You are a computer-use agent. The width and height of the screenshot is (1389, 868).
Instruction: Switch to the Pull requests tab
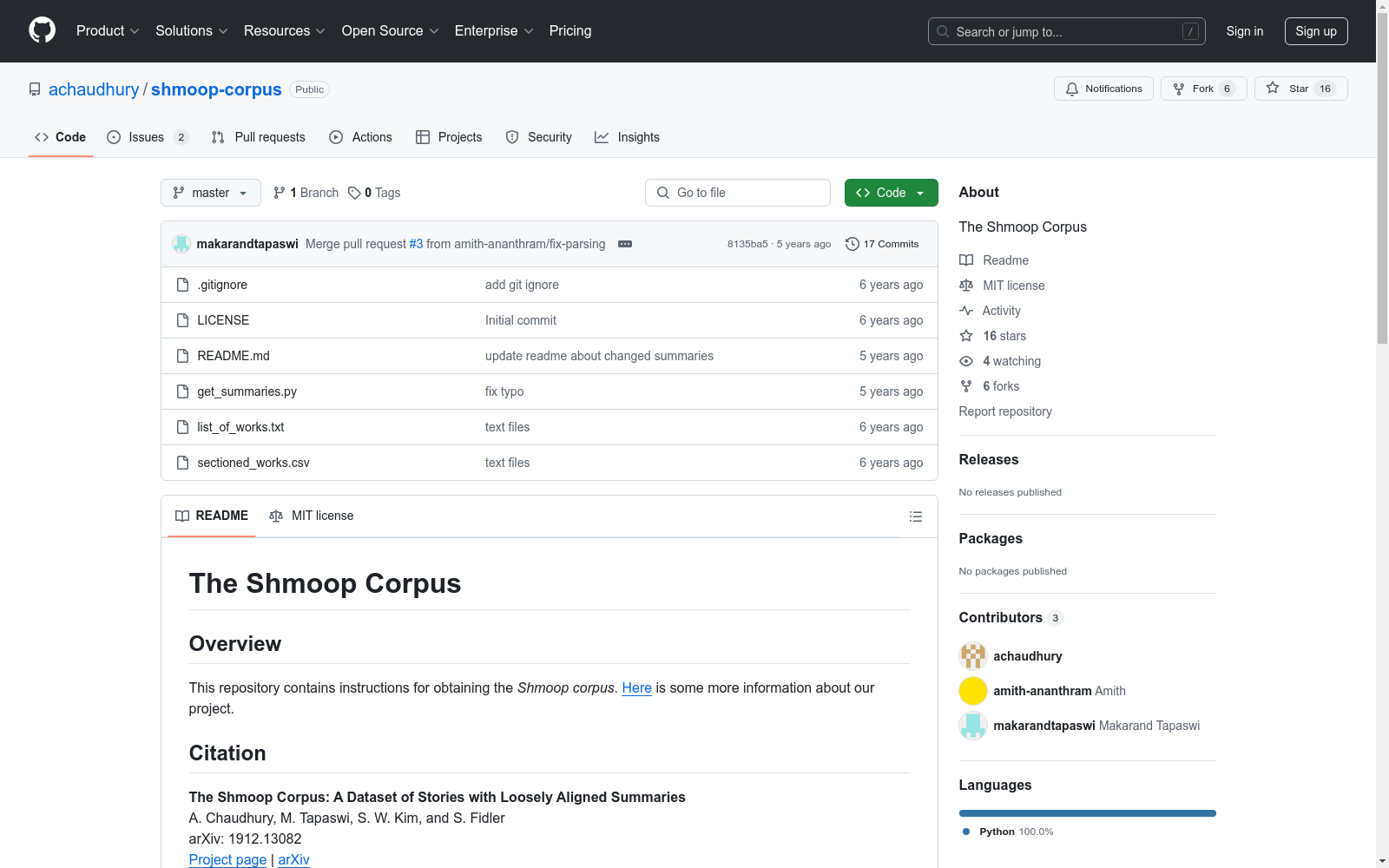click(x=259, y=137)
